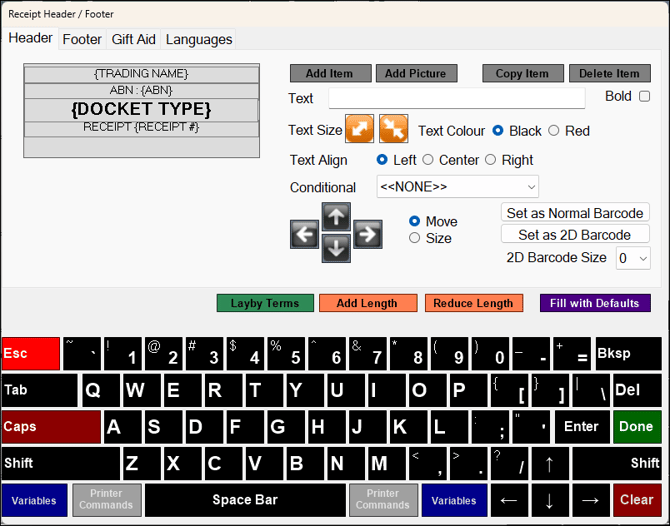This screenshot has width=670, height=526.
Task: Choose the Move arrow mode
Action: 414,221
